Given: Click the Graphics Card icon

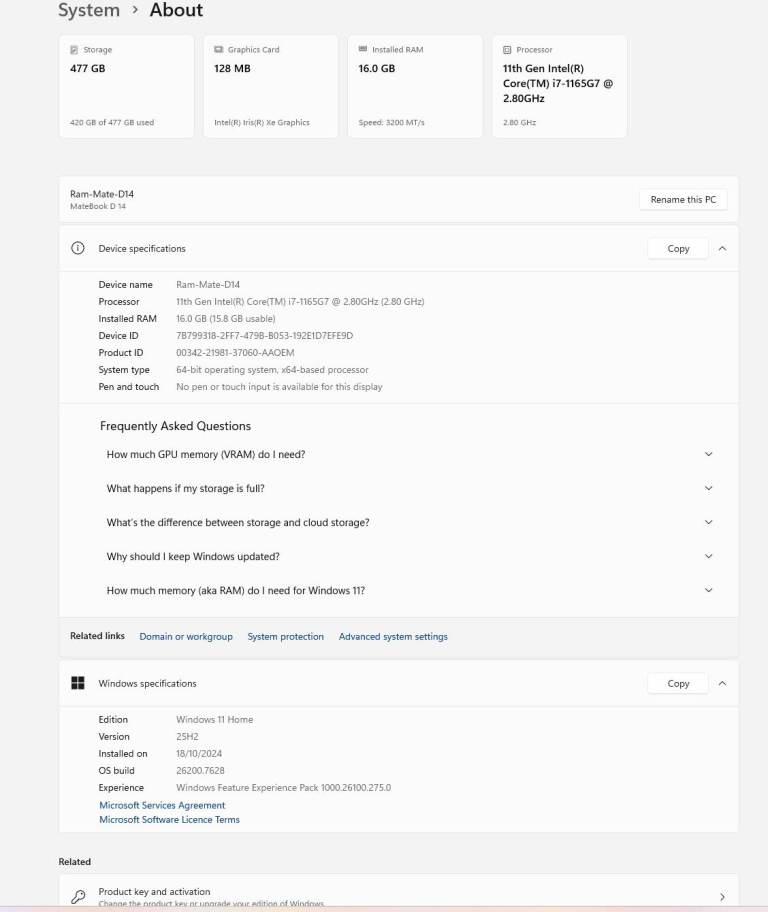Looking at the screenshot, I should 219,50.
